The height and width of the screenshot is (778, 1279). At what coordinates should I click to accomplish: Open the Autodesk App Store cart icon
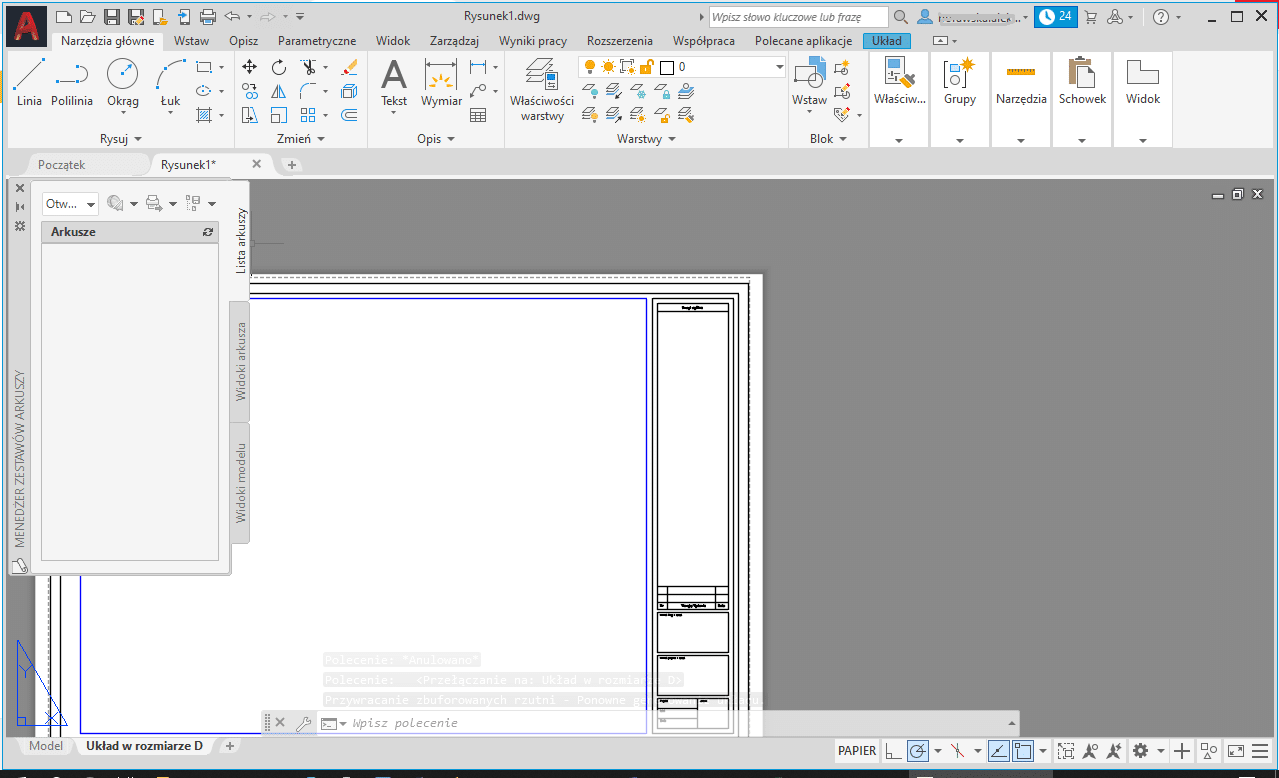point(1090,17)
